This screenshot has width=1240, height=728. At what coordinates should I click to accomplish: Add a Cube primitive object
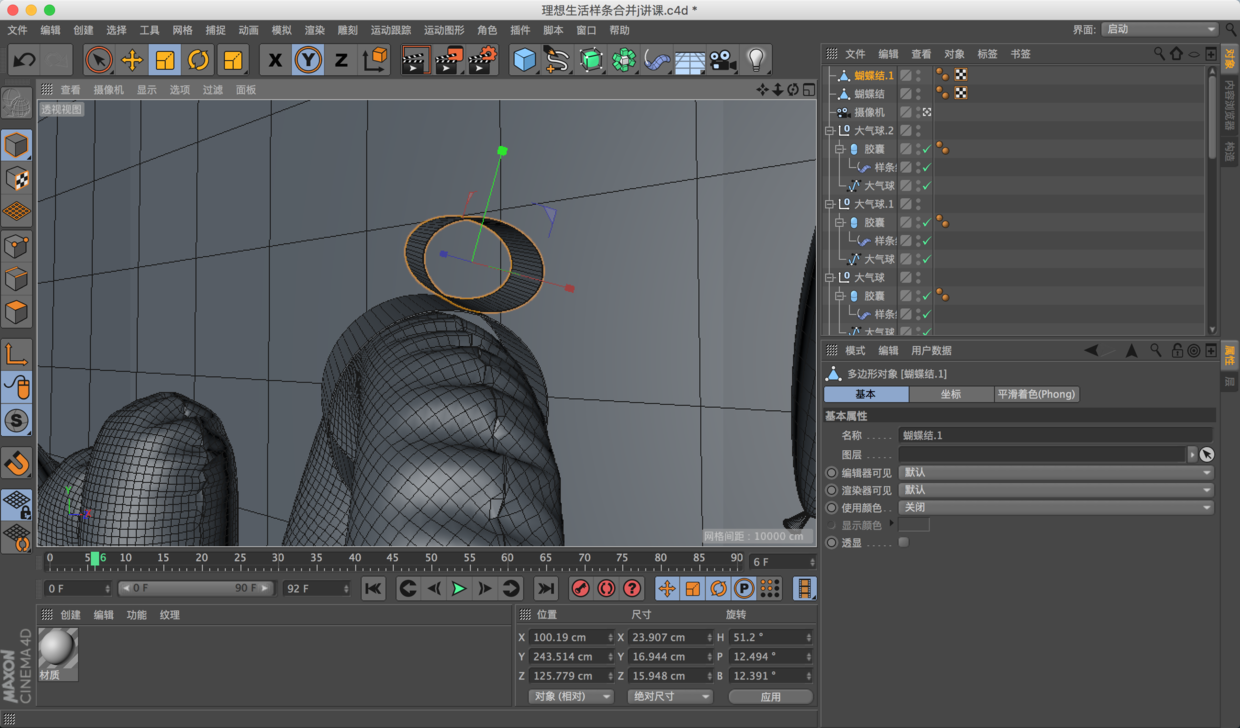click(x=524, y=60)
